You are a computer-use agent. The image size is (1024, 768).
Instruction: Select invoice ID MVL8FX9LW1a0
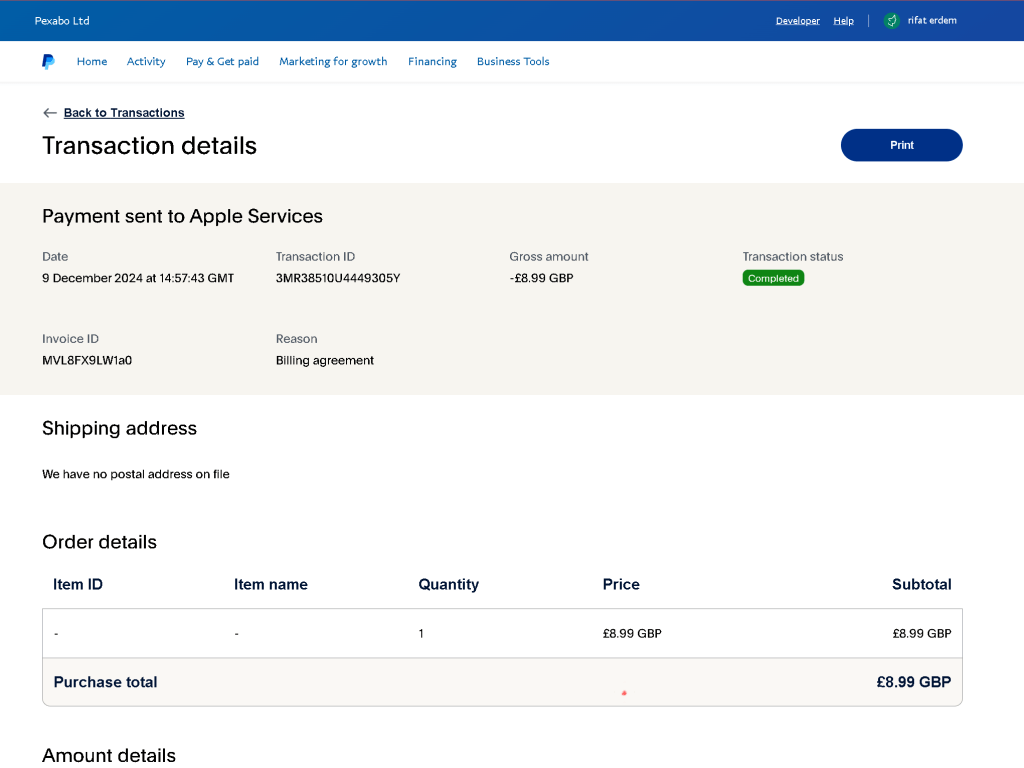[x=87, y=360]
